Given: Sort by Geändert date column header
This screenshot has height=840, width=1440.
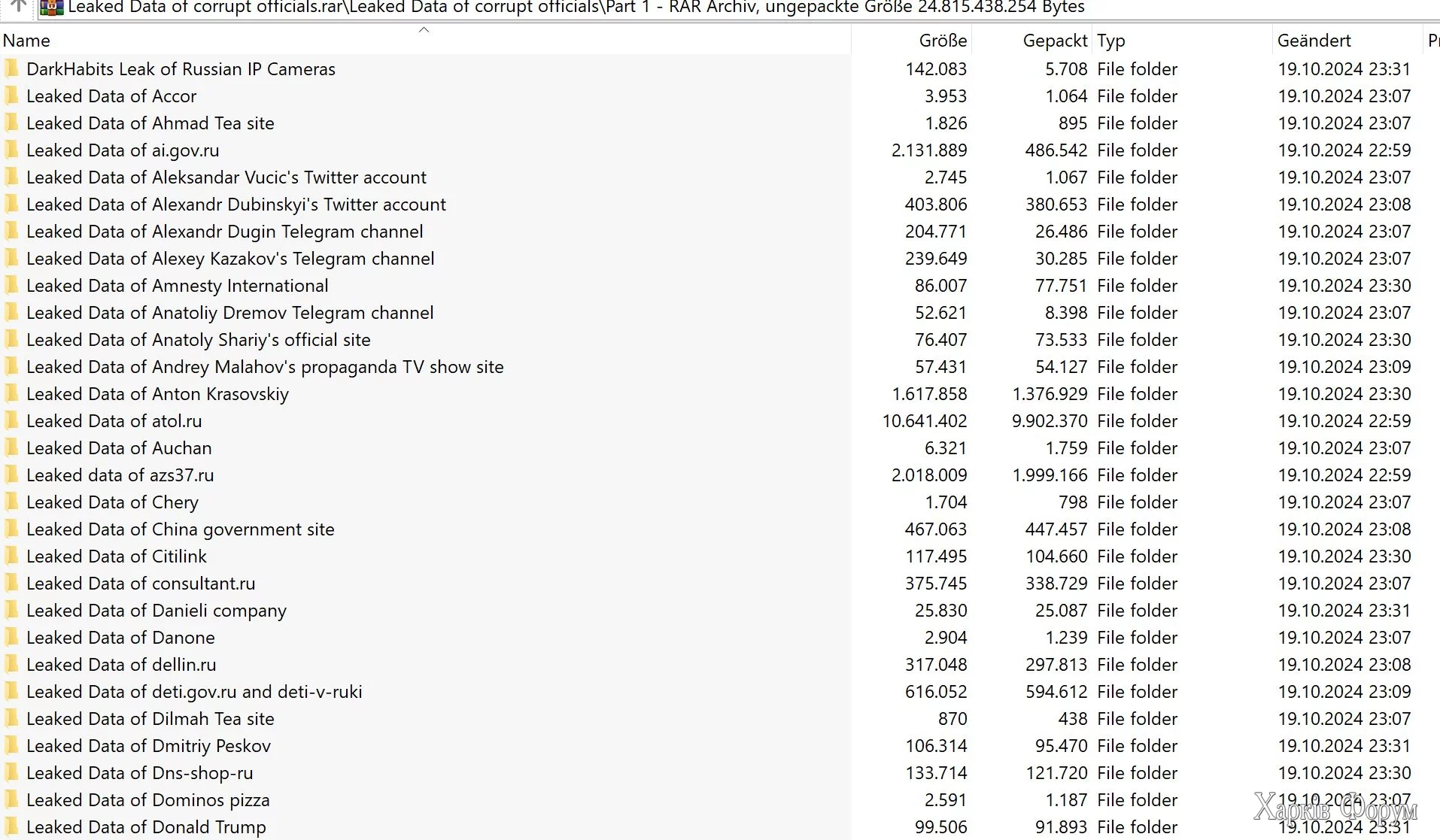Looking at the screenshot, I should point(1314,41).
